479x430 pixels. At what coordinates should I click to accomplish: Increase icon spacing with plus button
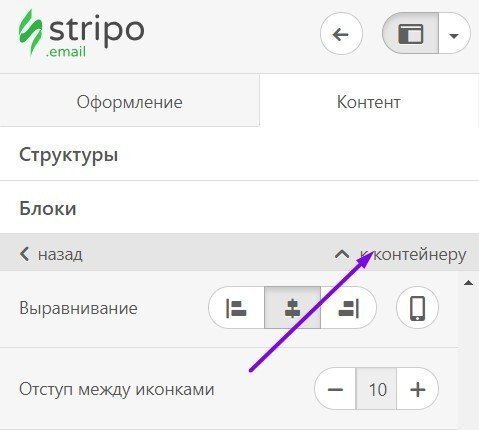418,389
